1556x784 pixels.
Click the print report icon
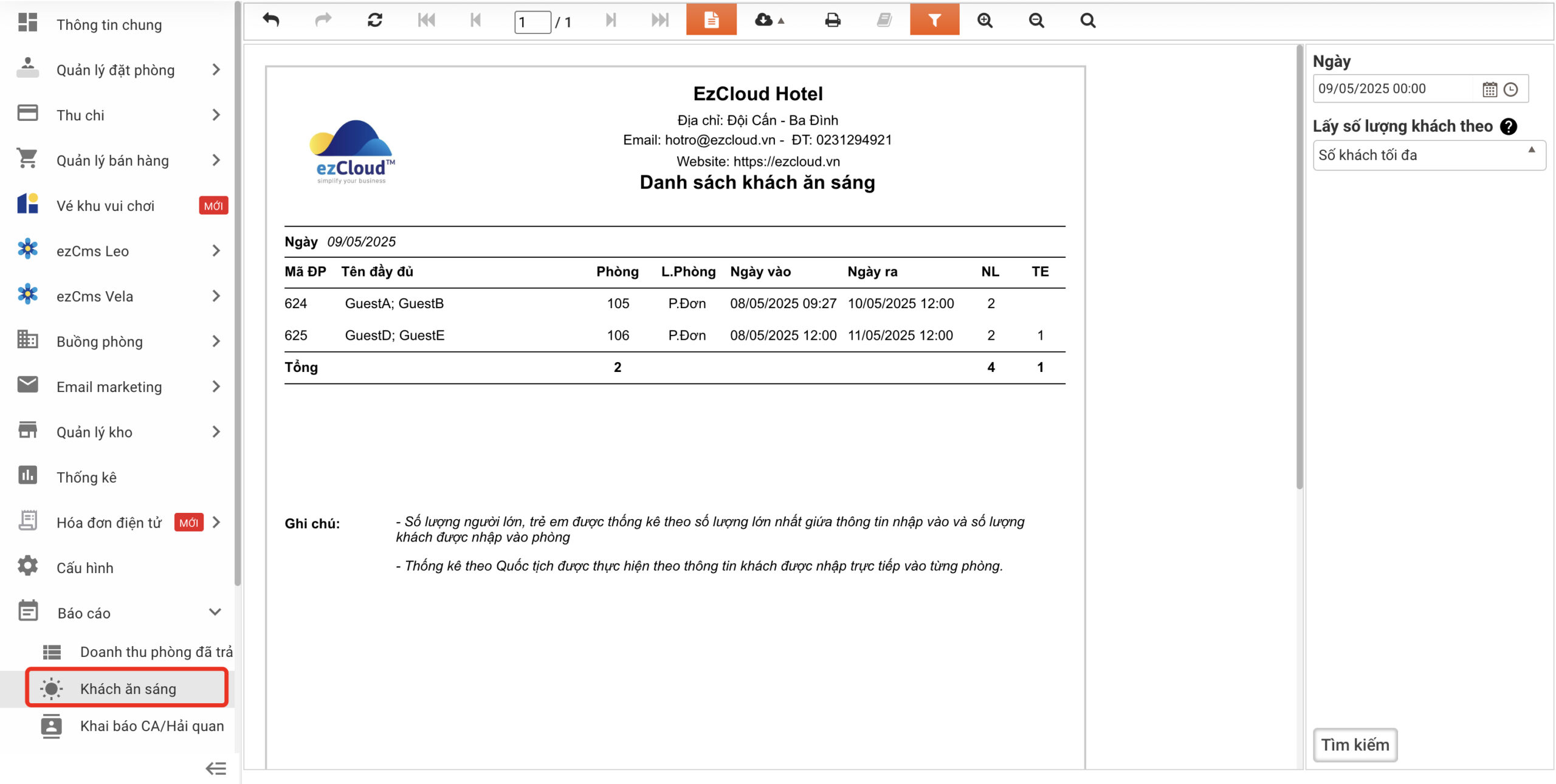pyautogui.click(x=833, y=21)
